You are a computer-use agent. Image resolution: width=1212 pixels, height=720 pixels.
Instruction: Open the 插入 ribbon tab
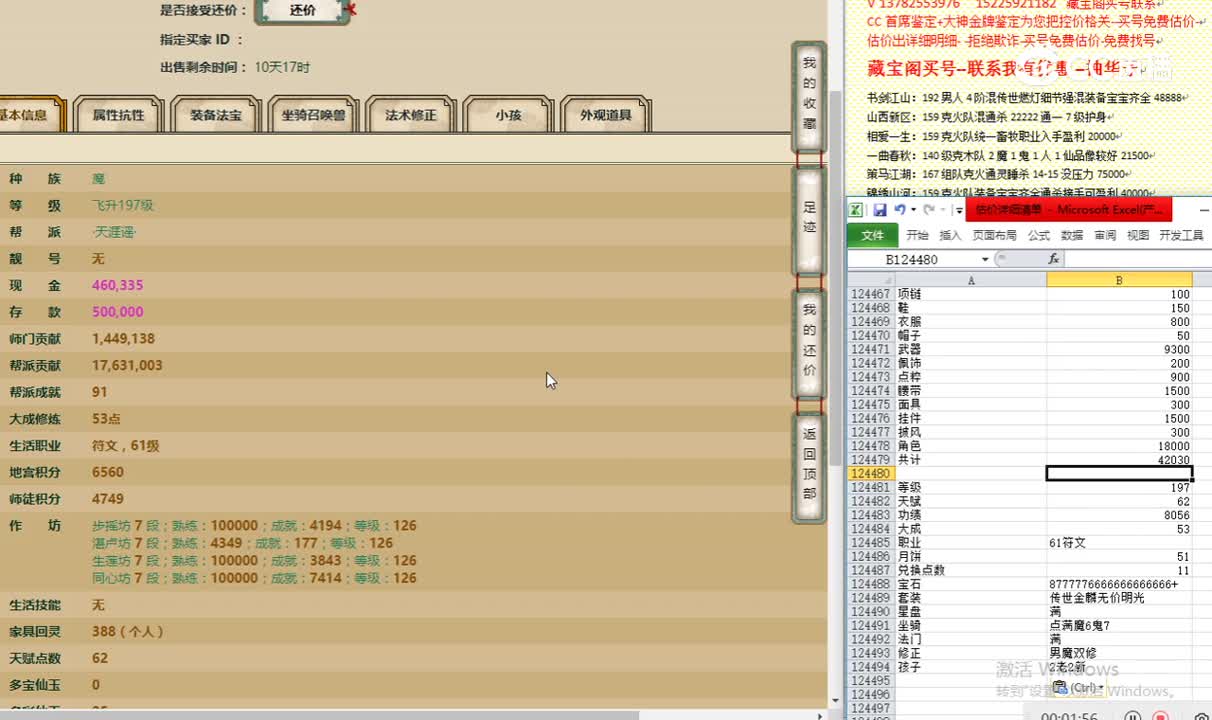point(950,235)
